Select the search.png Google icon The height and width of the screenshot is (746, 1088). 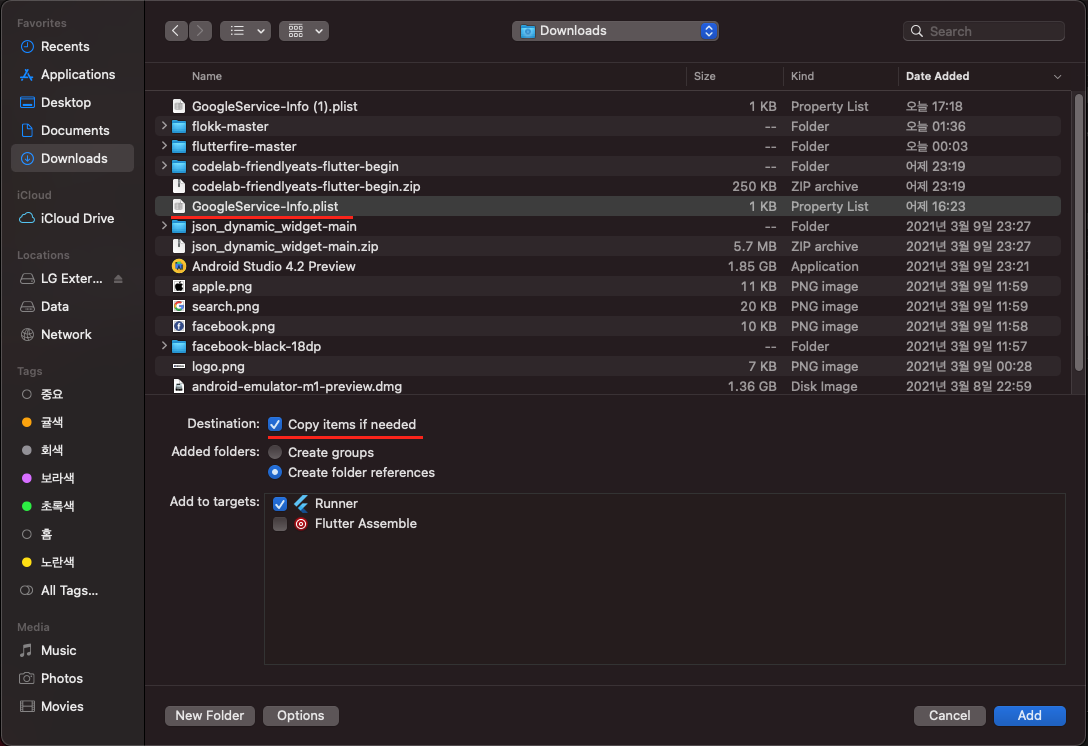pyautogui.click(x=179, y=306)
